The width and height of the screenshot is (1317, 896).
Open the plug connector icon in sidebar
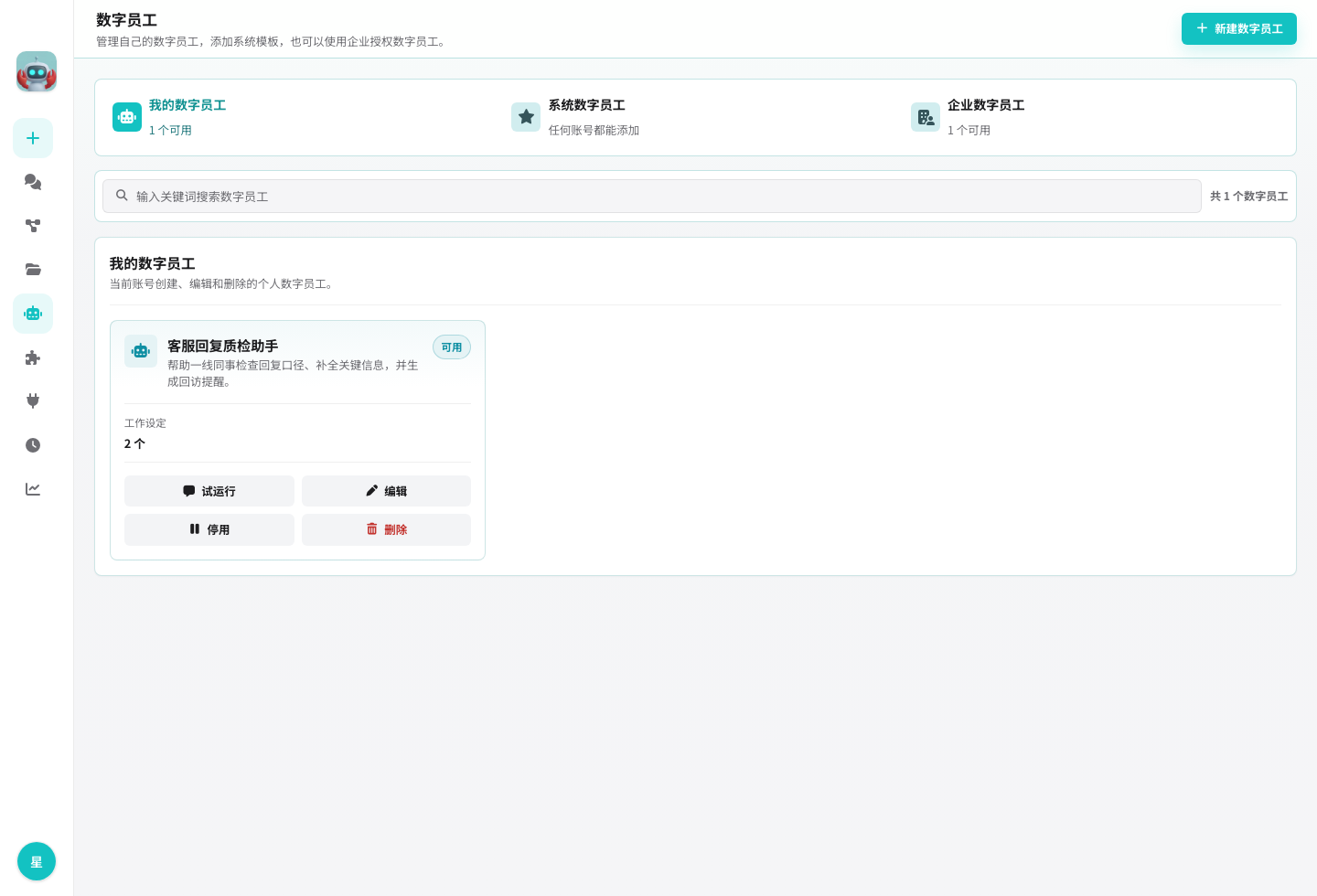pyautogui.click(x=33, y=401)
